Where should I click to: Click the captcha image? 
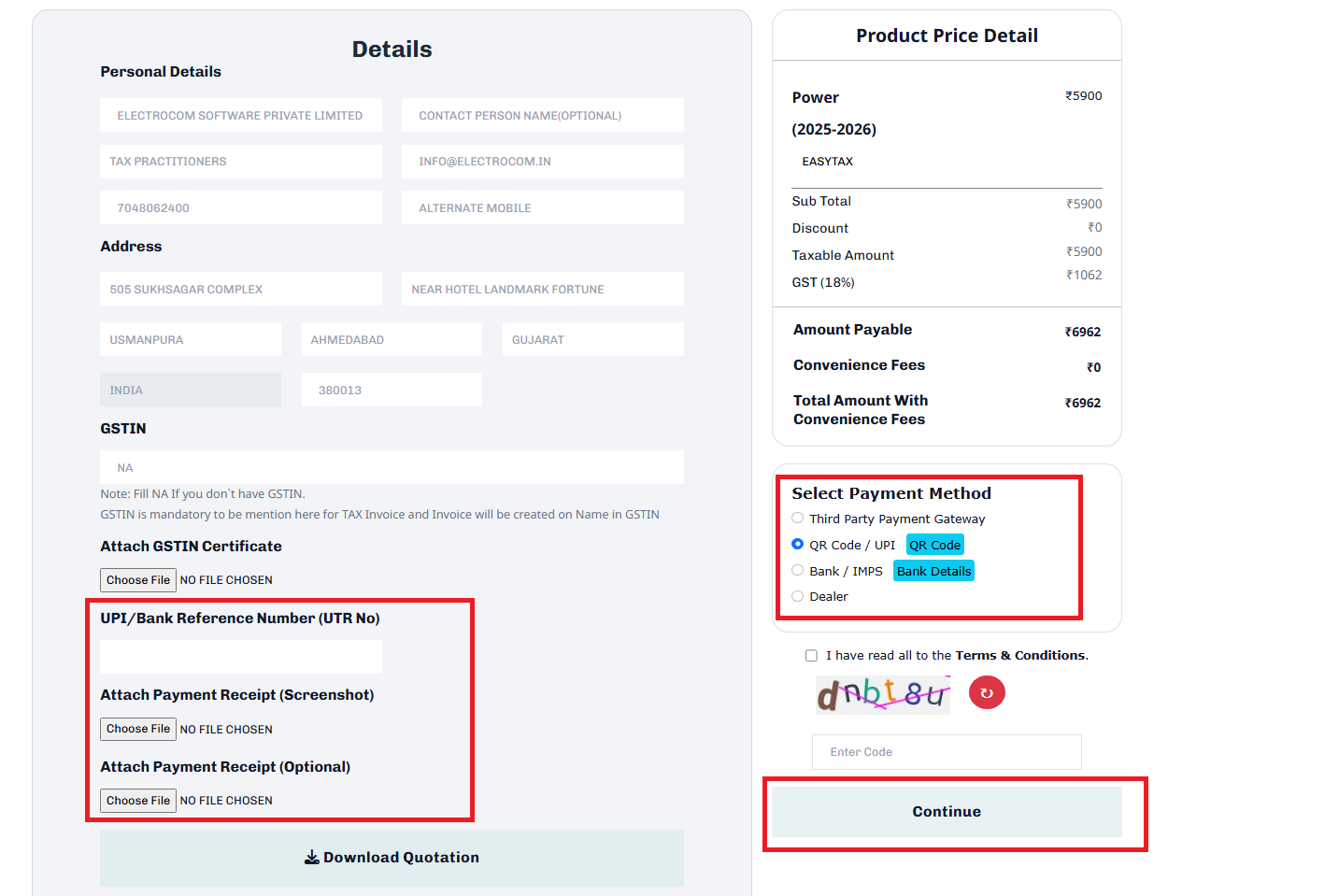(882, 694)
